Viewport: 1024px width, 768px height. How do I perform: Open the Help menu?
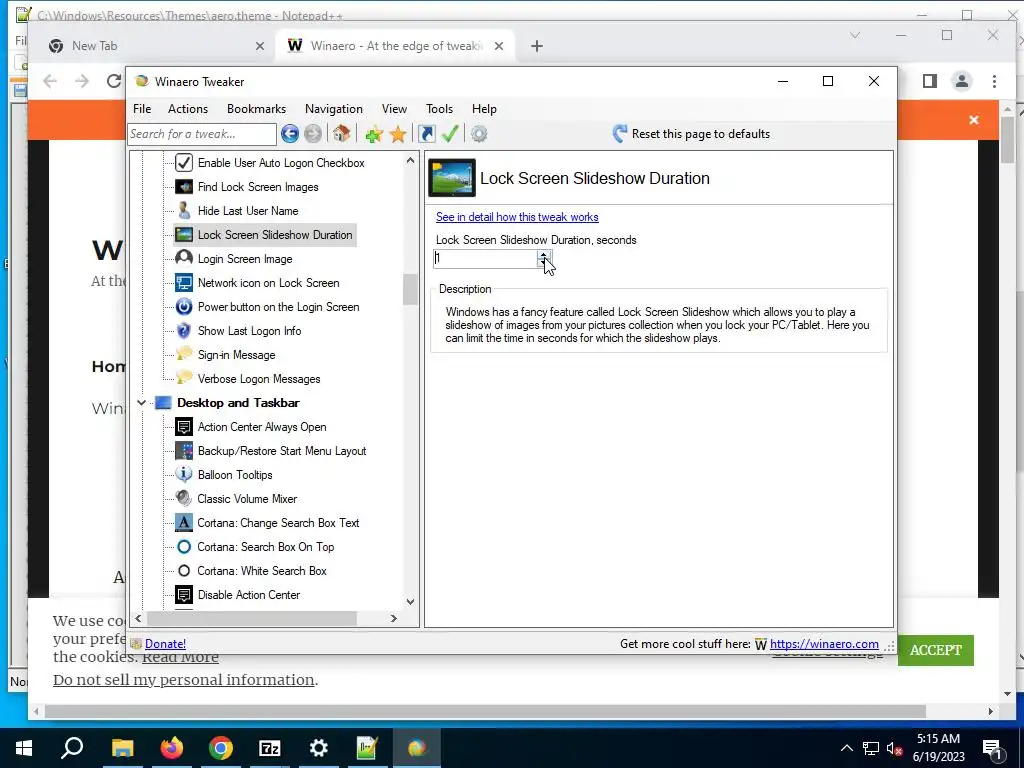(x=485, y=109)
